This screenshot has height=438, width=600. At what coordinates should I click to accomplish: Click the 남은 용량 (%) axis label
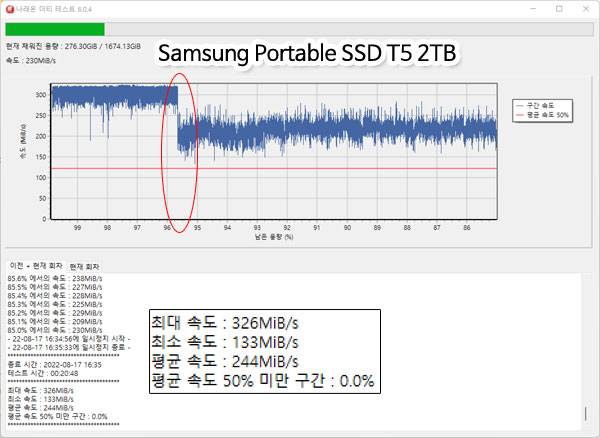[273, 237]
